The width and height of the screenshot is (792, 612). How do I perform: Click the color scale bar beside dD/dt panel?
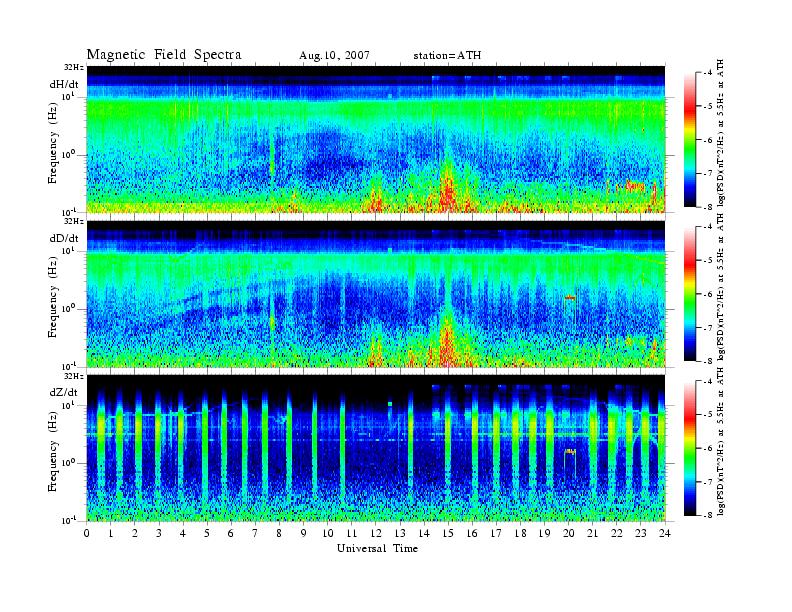coord(690,294)
